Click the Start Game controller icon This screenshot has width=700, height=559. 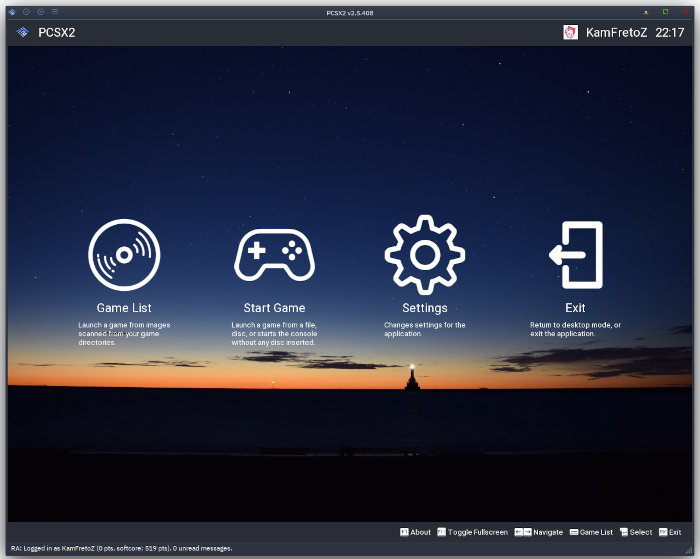[274, 255]
